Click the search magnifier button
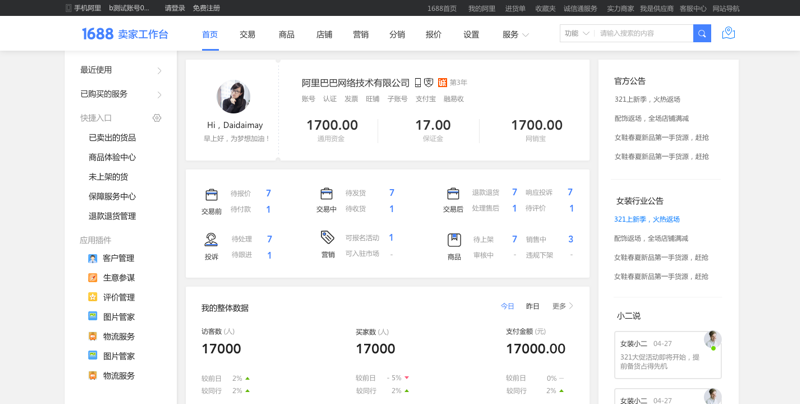 (702, 34)
